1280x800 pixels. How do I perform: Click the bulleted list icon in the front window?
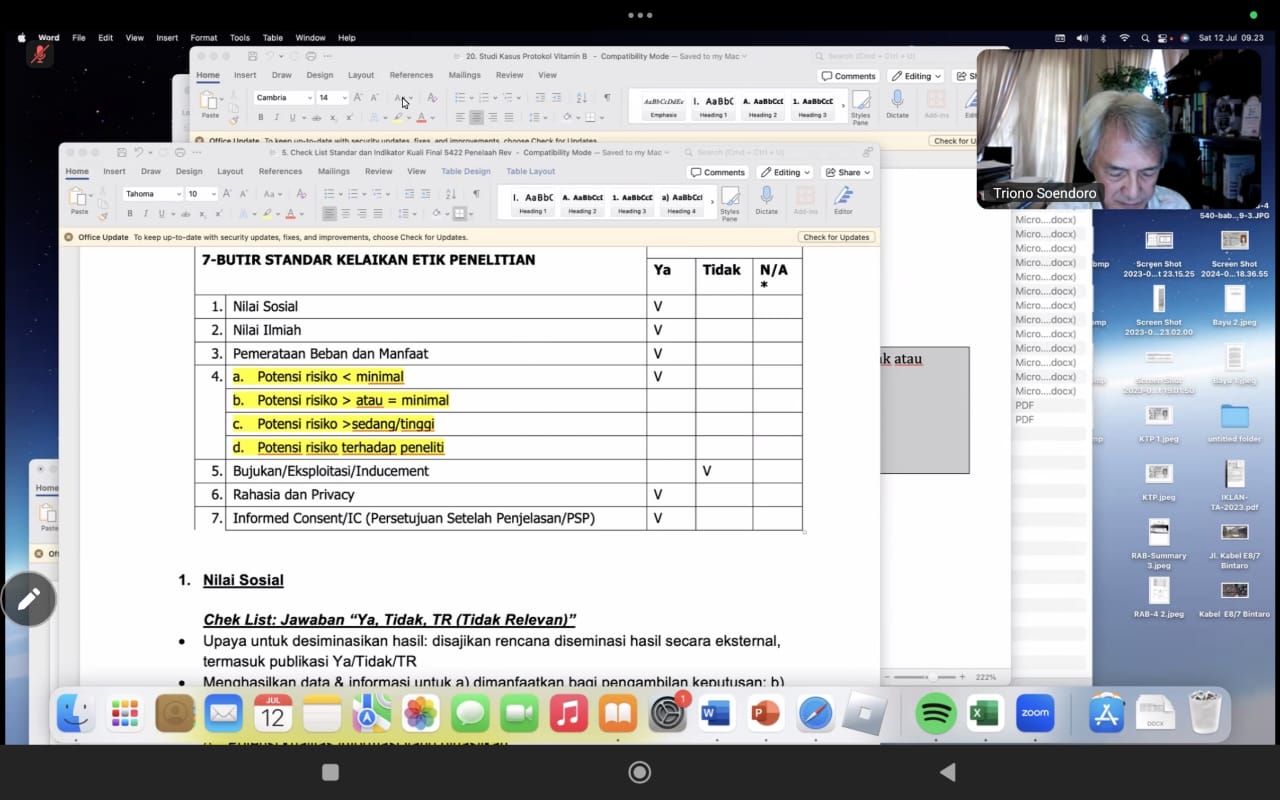coord(327,194)
